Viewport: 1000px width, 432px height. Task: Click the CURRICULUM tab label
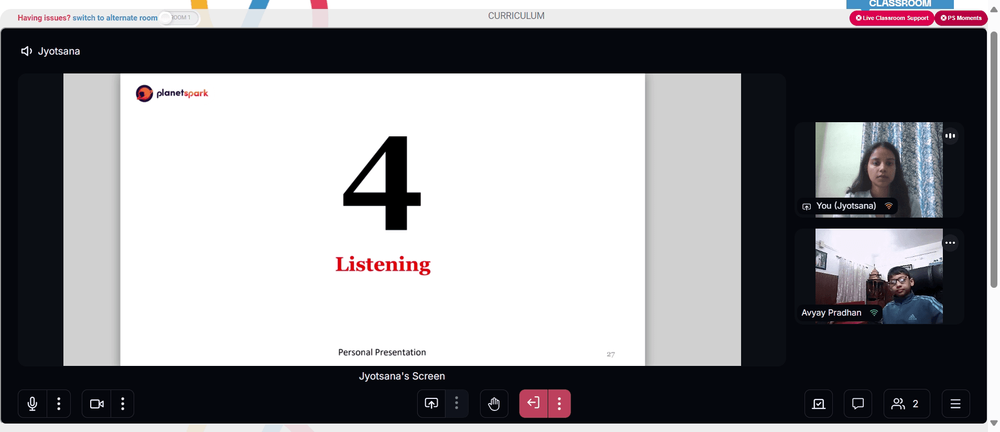pyautogui.click(x=517, y=16)
